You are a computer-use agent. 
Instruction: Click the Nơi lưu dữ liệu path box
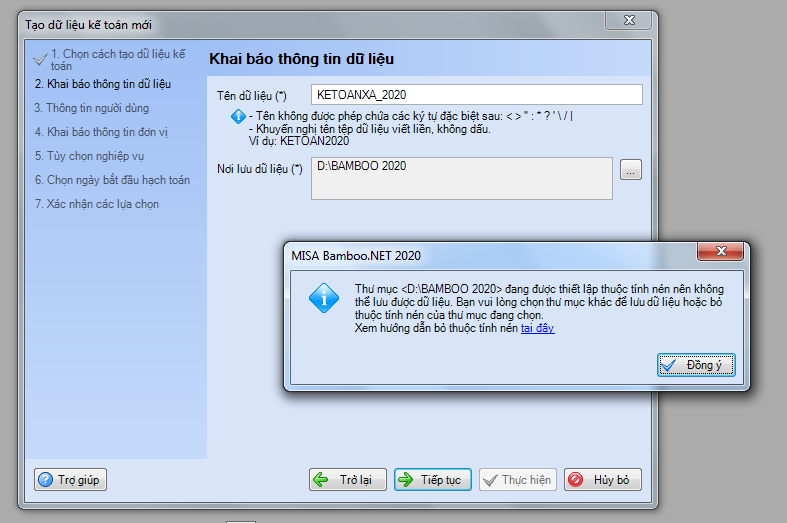point(462,178)
